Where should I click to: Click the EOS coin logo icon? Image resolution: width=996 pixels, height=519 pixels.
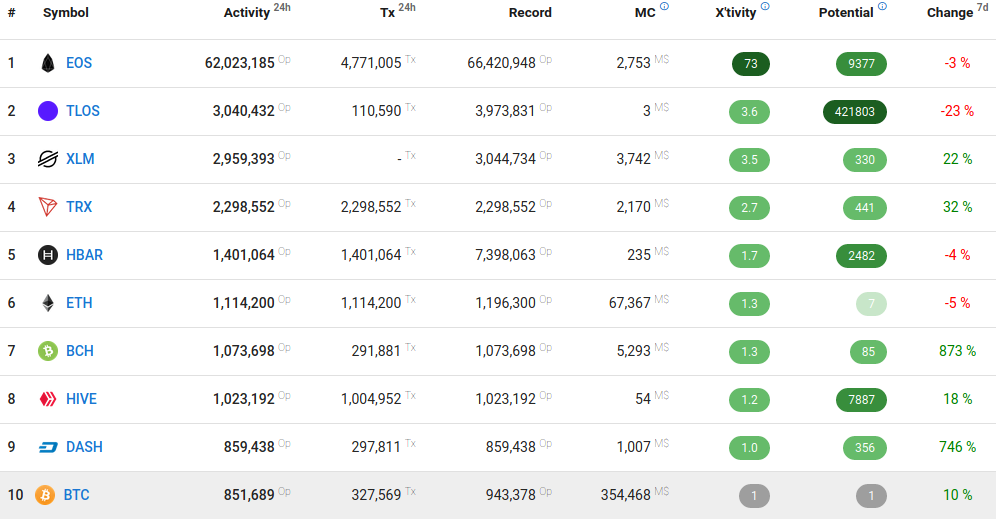point(48,63)
